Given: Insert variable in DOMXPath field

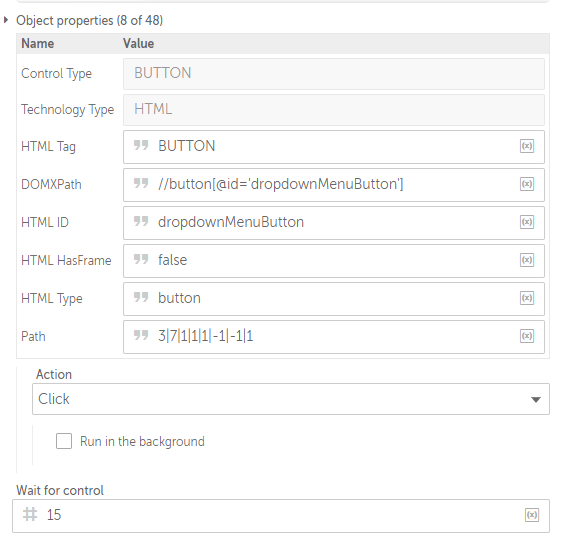Looking at the screenshot, I should click(527, 184).
